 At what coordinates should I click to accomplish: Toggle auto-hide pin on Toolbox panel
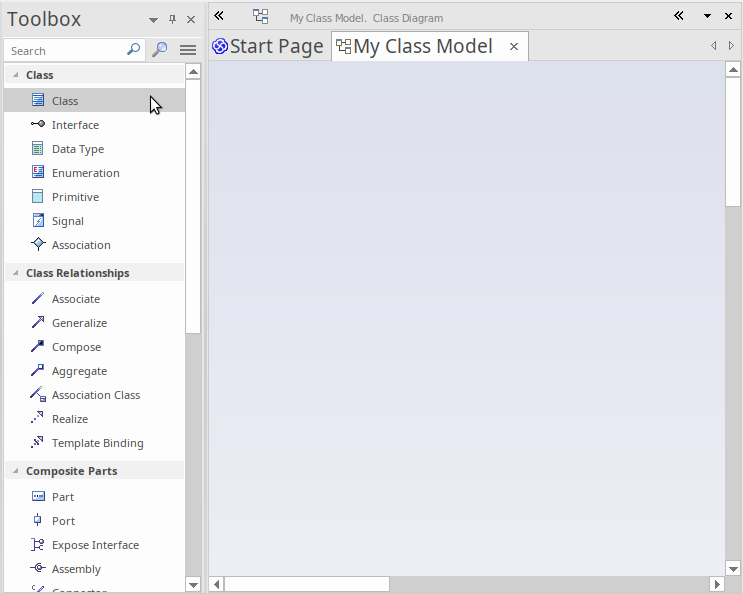pyautogui.click(x=172, y=20)
